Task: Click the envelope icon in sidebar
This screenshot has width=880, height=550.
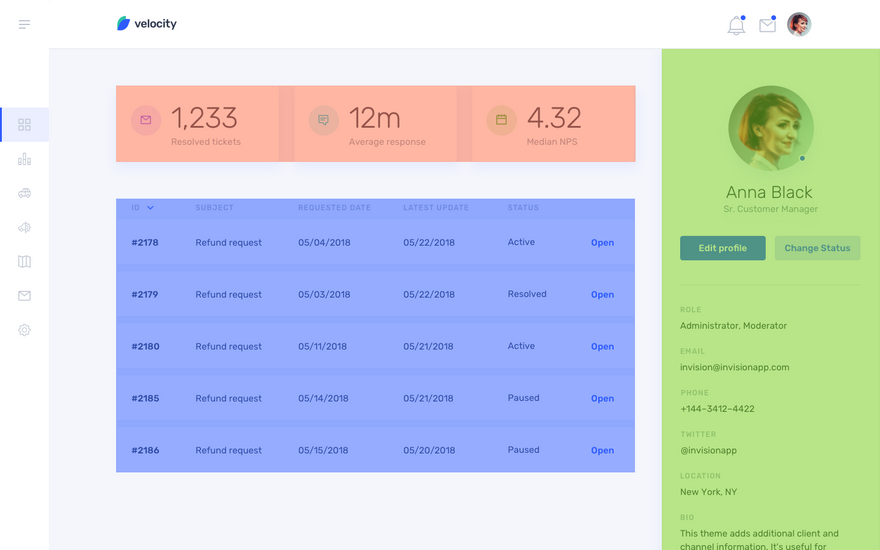Action: click(x=24, y=296)
